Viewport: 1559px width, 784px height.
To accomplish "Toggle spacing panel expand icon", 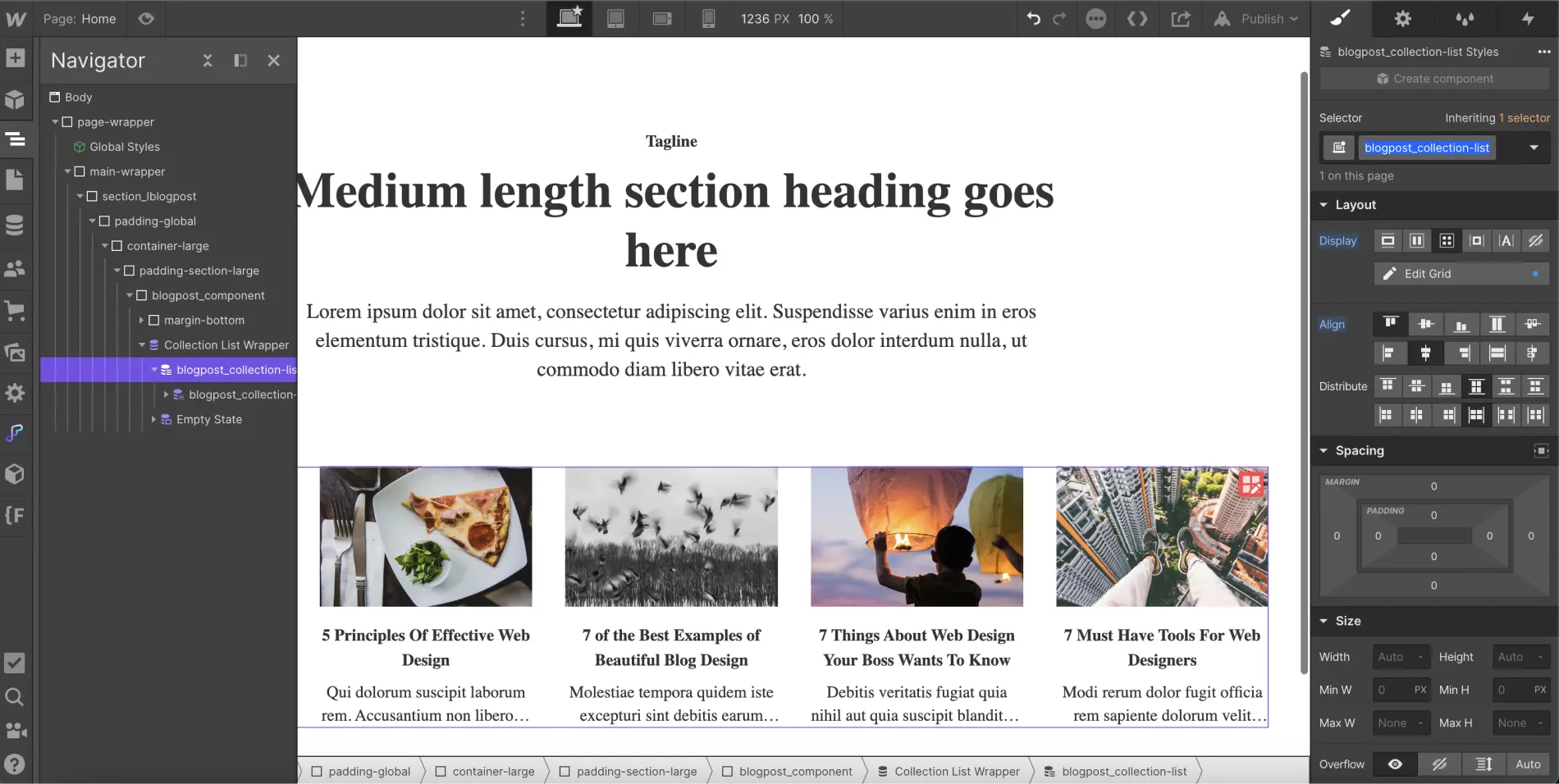I will [1542, 450].
